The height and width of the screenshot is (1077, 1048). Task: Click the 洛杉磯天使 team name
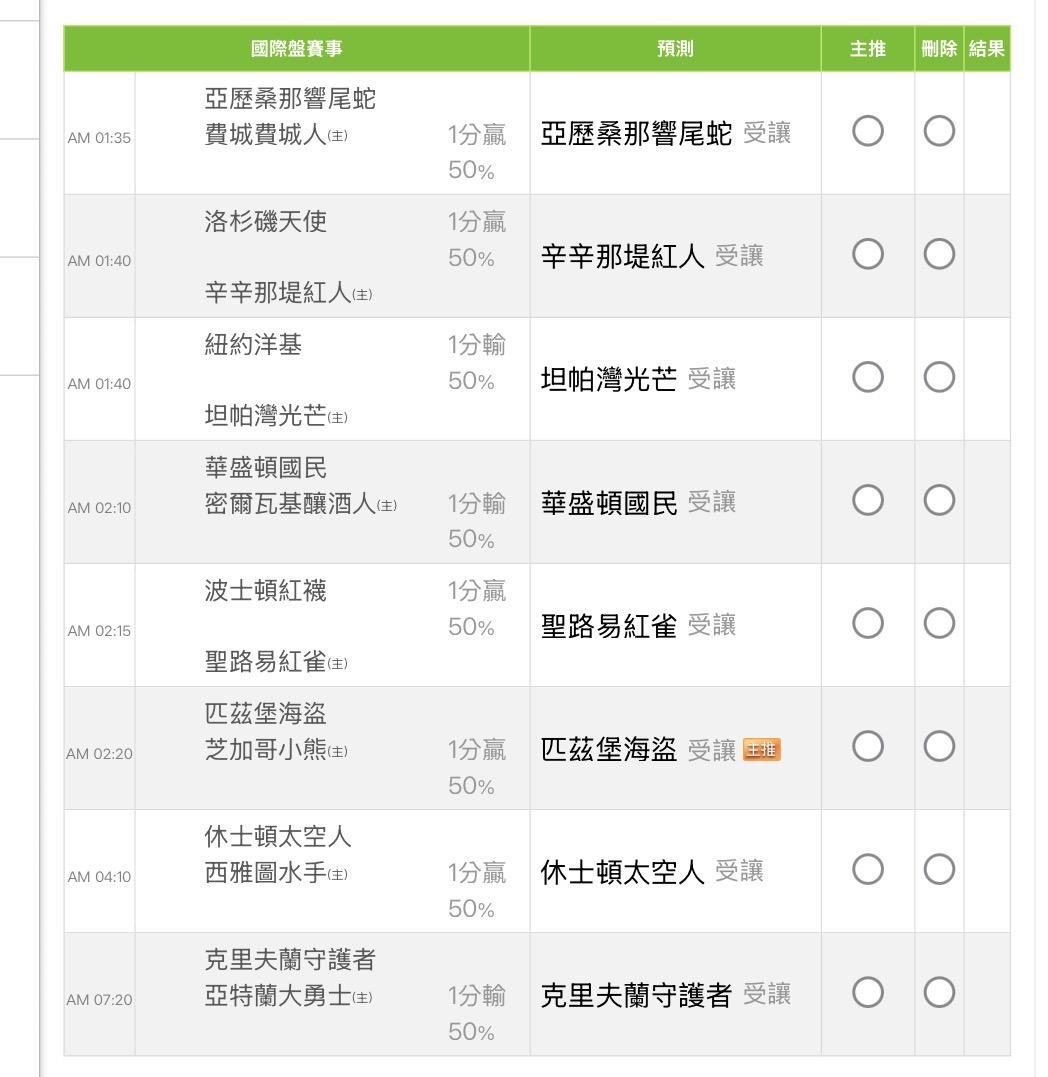coord(266,222)
